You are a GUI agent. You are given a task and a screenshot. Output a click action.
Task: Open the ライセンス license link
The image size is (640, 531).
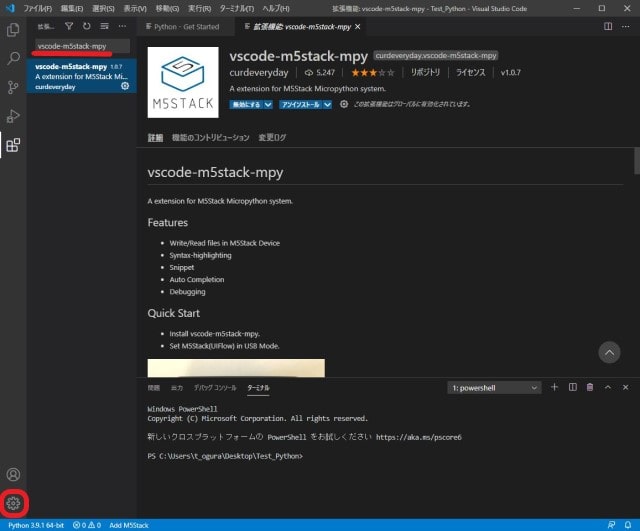click(470, 72)
